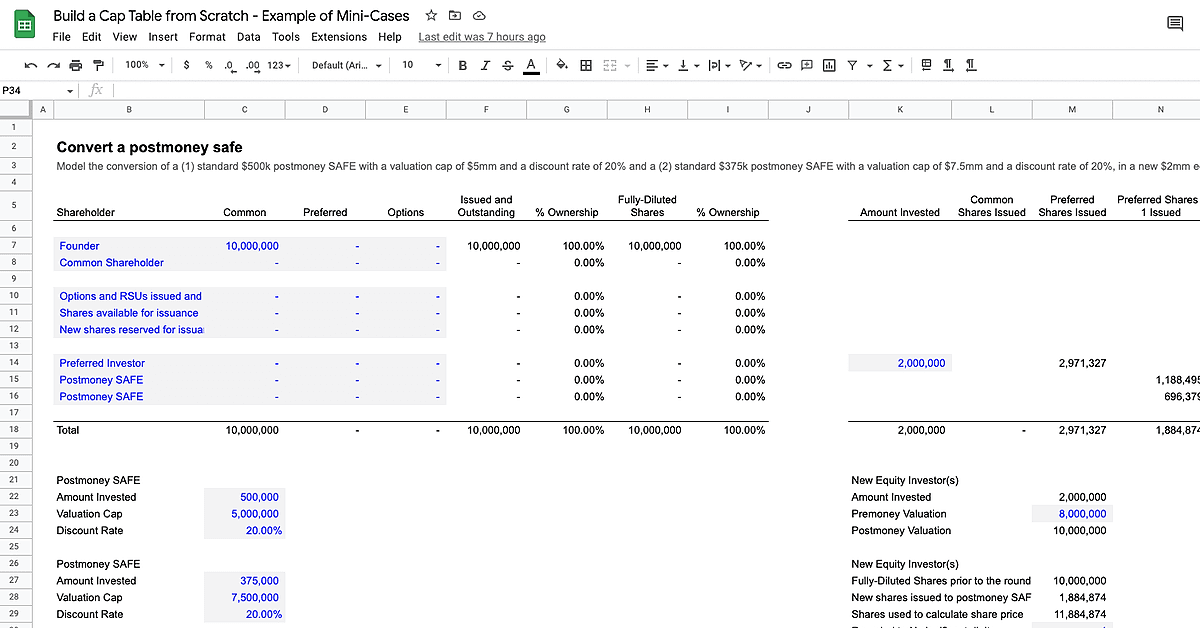Open the Help menu
The height and width of the screenshot is (628, 1200).
(390, 37)
